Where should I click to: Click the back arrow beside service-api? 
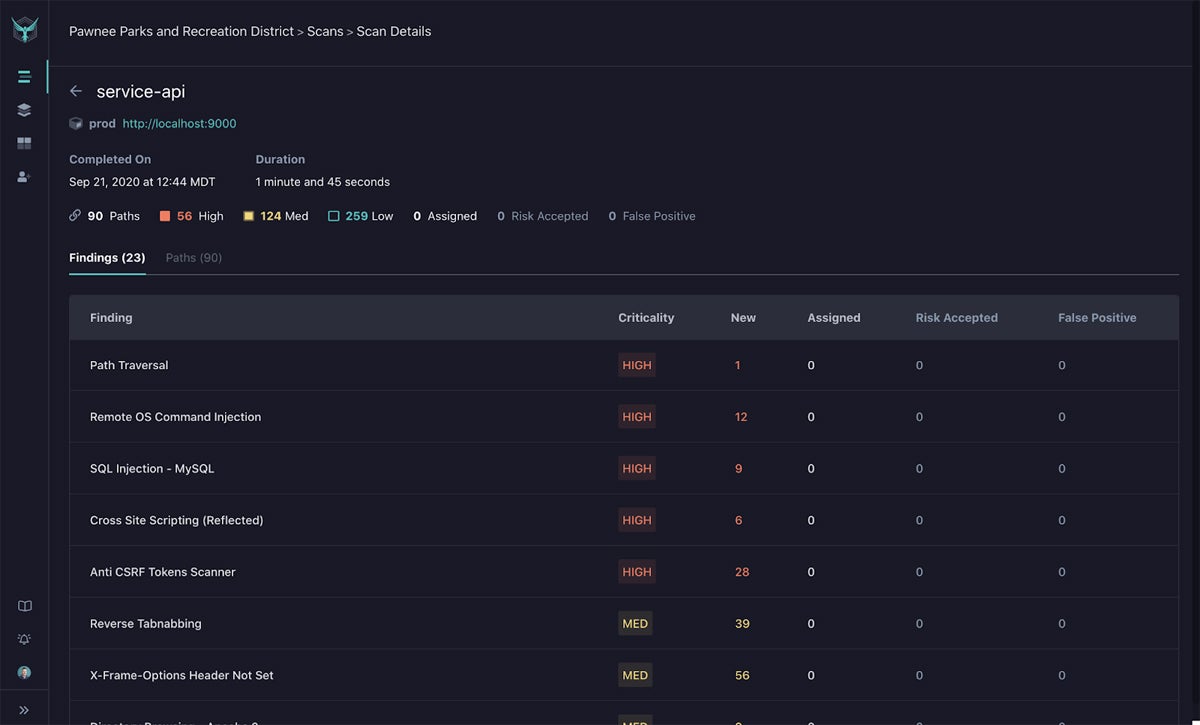pyautogui.click(x=75, y=90)
